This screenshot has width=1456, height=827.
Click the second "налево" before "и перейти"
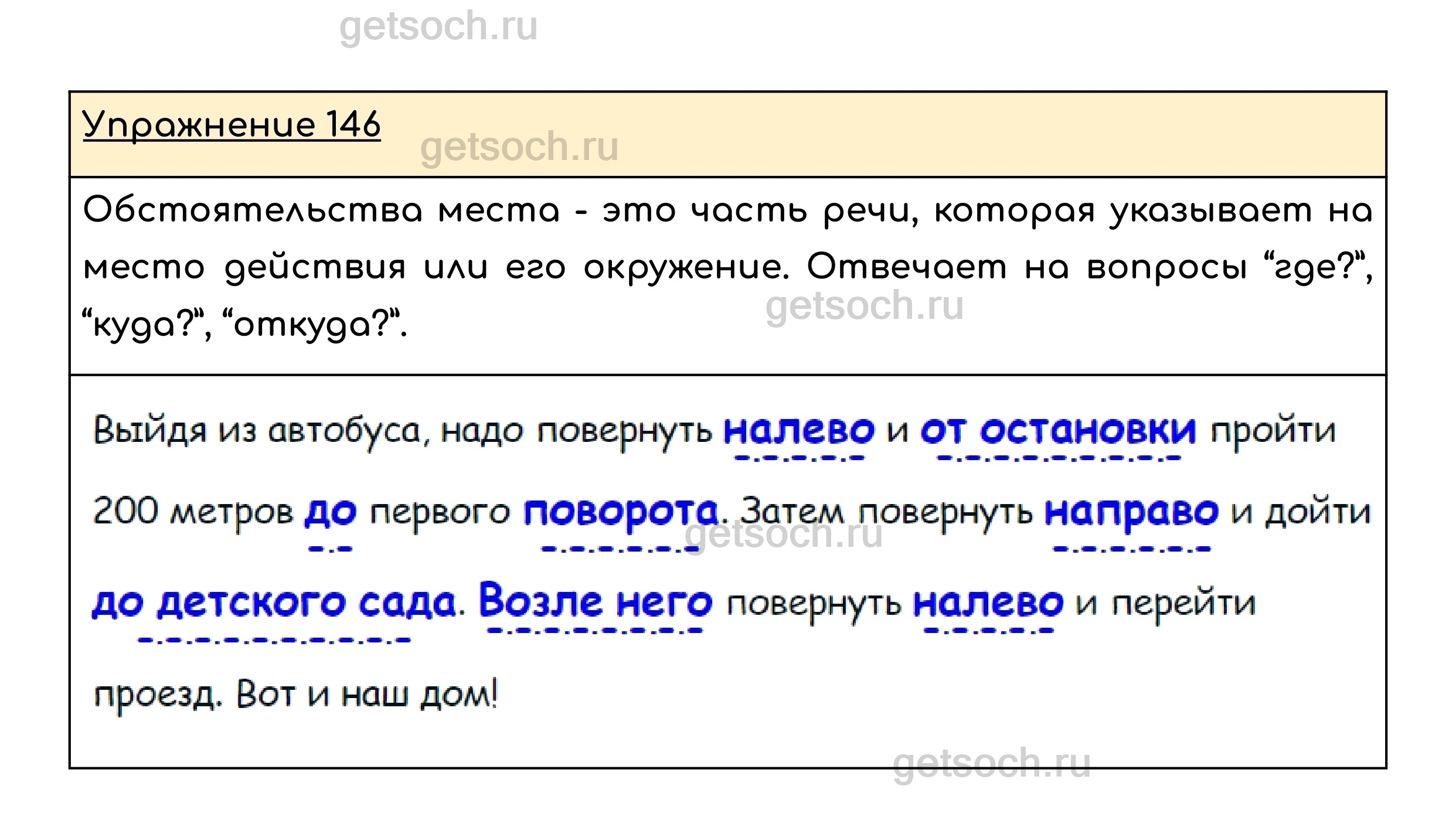click(x=988, y=603)
